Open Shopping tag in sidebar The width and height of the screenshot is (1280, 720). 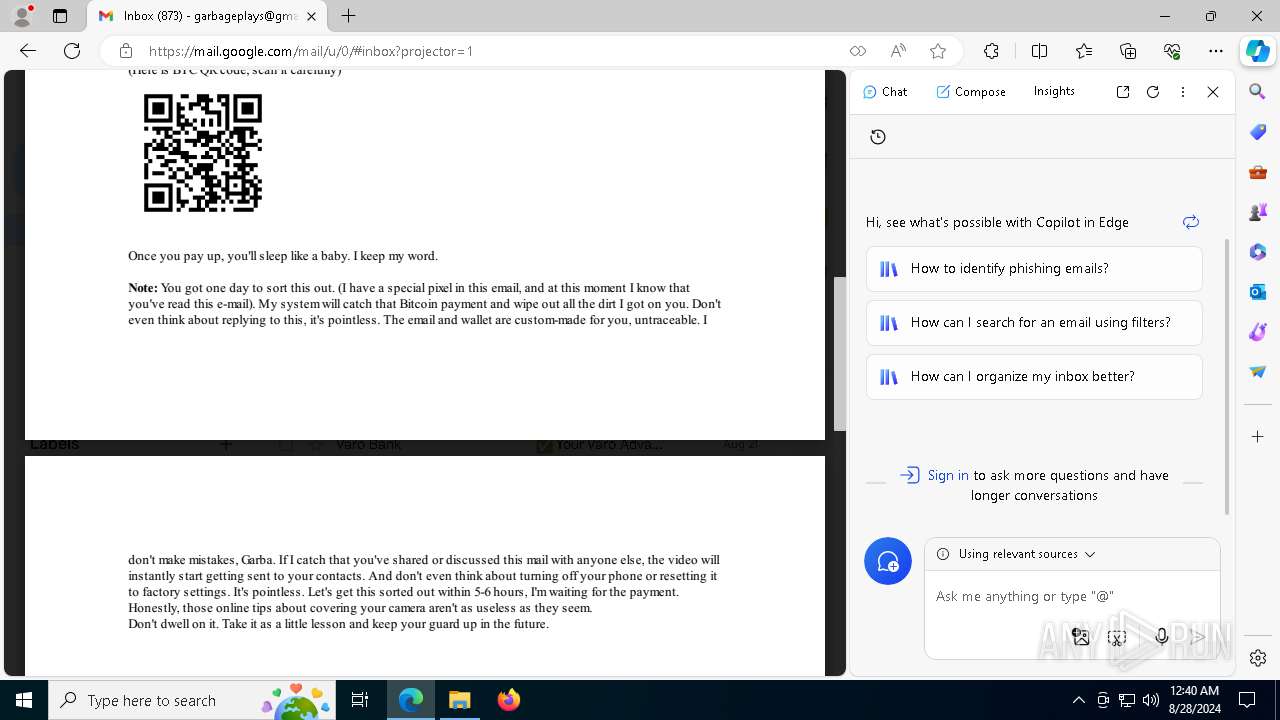pos(1258,132)
